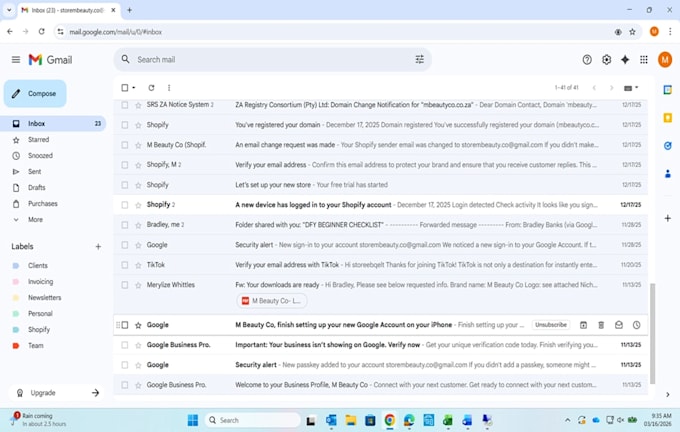The image size is (680, 432).
Task: Open the input tools dropdown
Action: 631,88
